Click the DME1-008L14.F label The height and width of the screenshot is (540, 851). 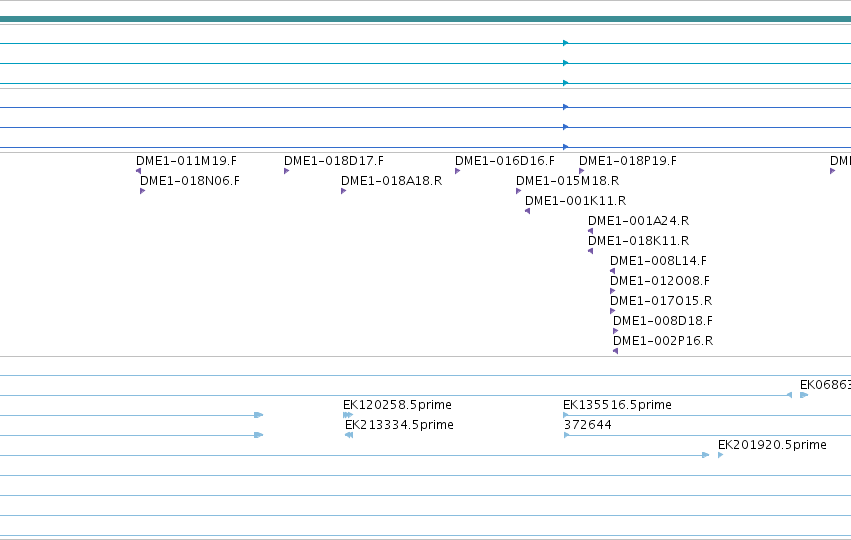tap(658, 261)
